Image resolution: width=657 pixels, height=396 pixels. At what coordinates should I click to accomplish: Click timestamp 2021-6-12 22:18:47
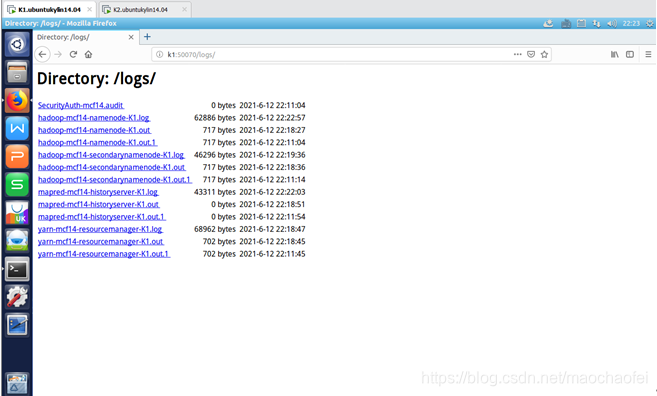tap(272, 229)
